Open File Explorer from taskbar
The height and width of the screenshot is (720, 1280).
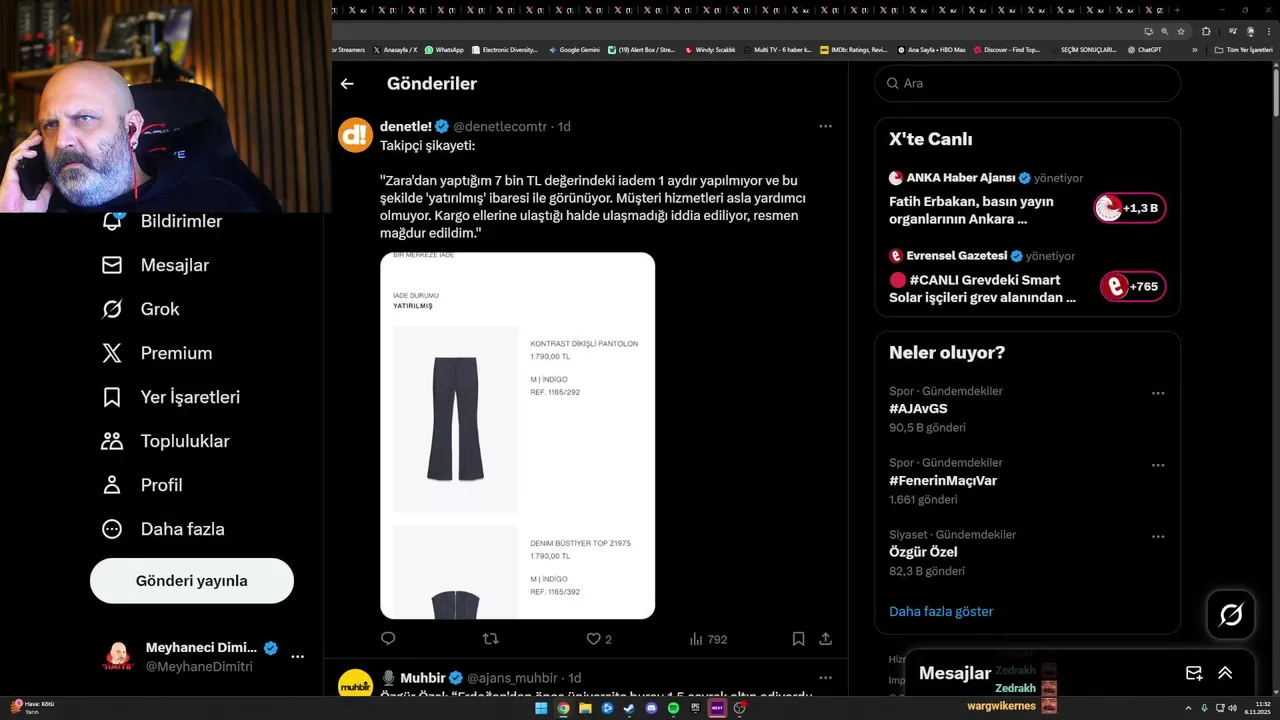585,708
